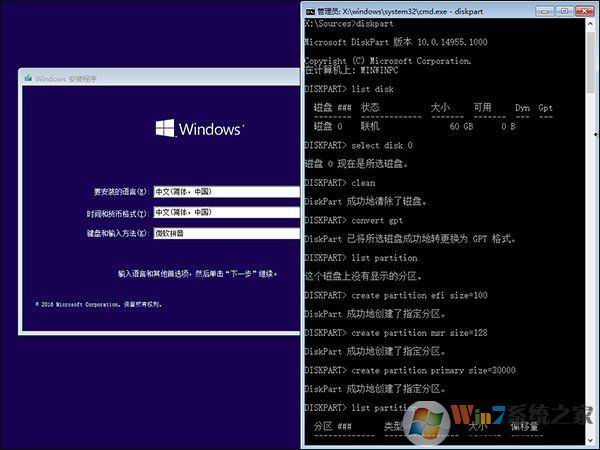Click the 'create partition efi size=100' line

[x=396, y=295]
